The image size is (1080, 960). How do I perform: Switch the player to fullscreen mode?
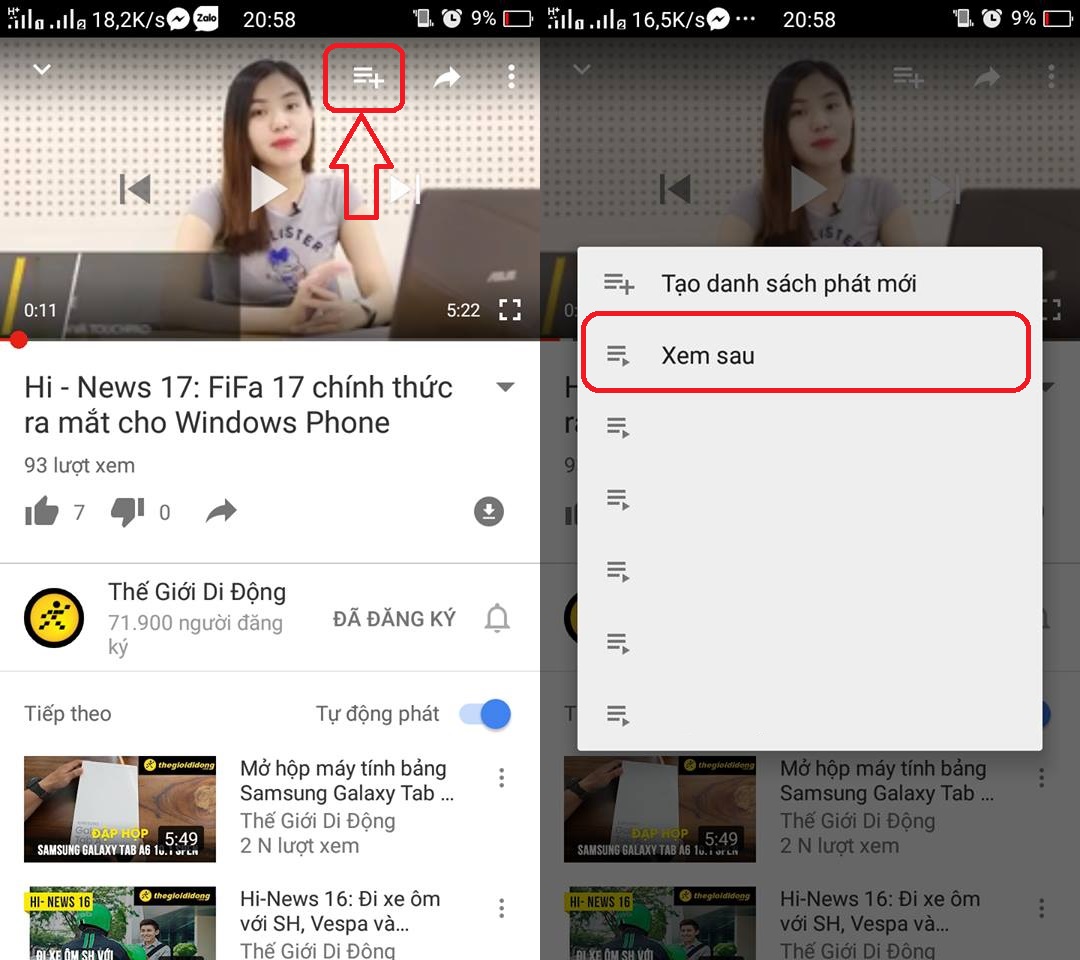(510, 310)
